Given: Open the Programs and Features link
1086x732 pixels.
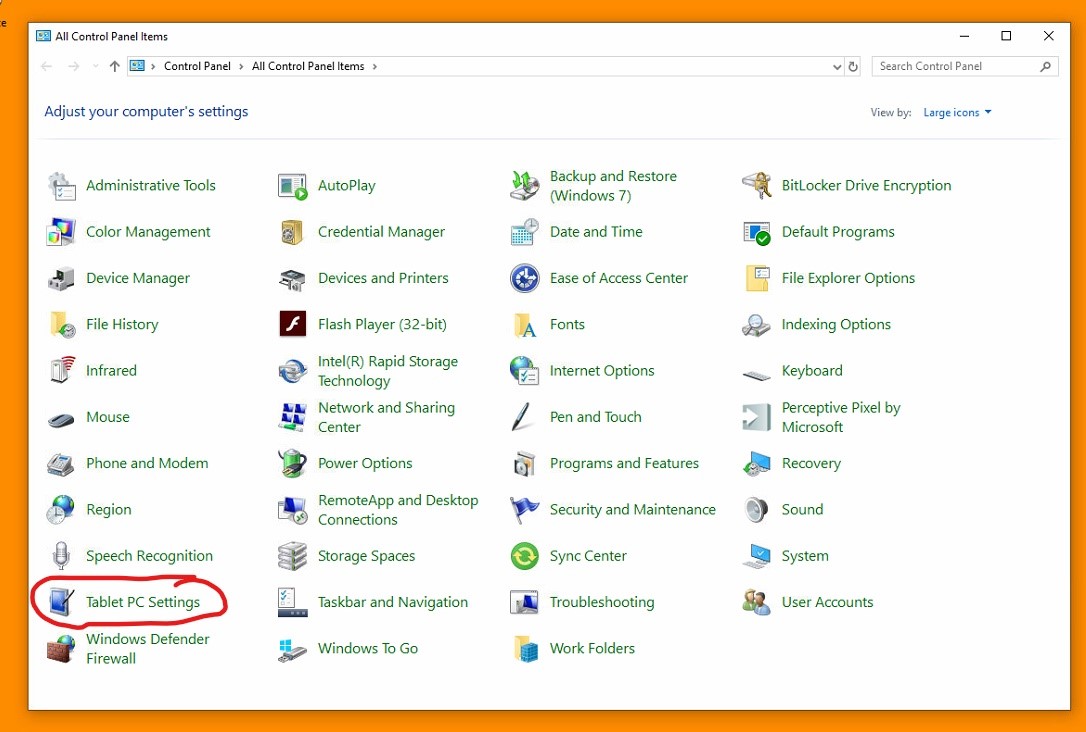Looking at the screenshot, I should point(624,463).
